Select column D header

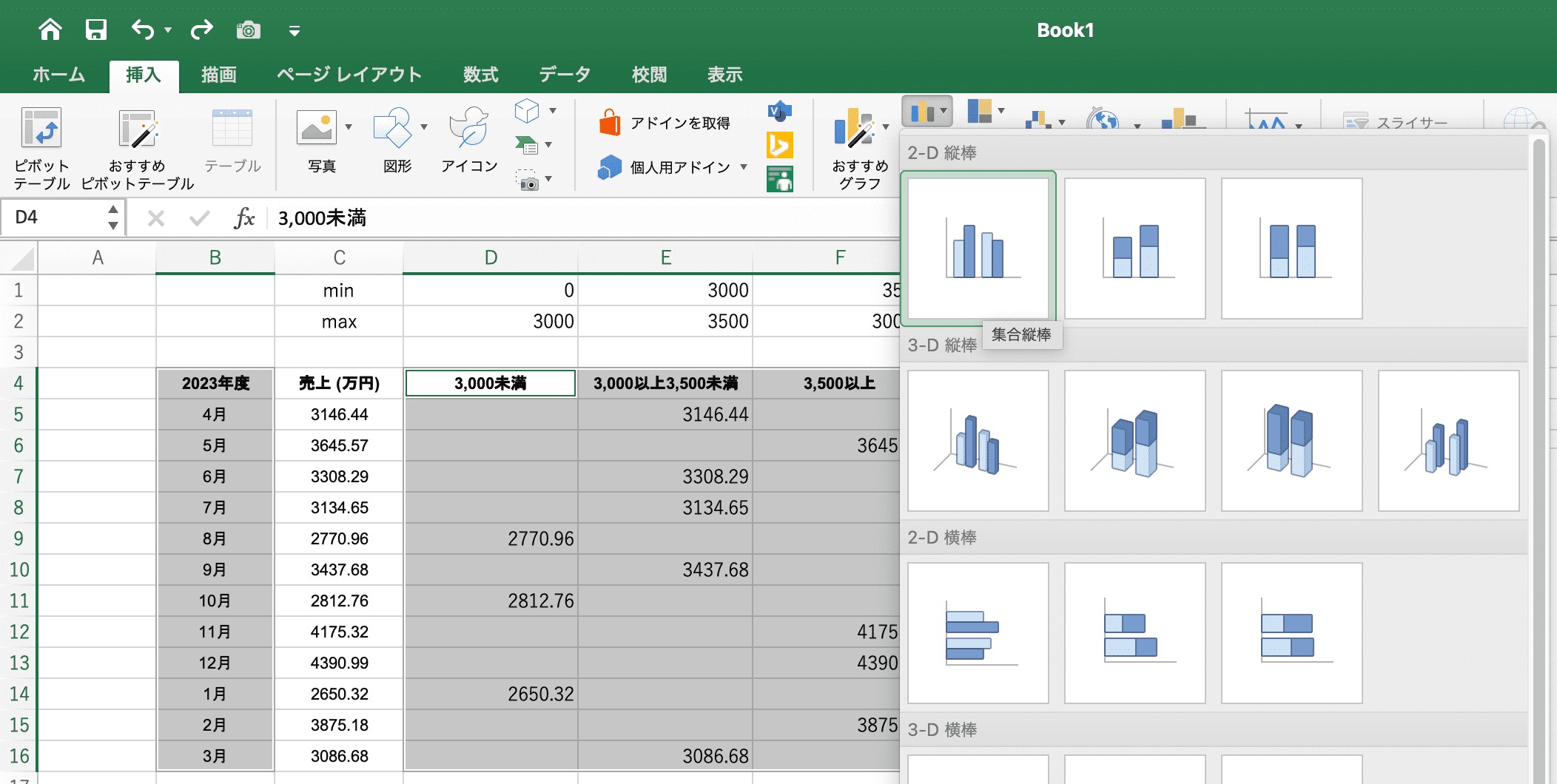coord(491,257)
